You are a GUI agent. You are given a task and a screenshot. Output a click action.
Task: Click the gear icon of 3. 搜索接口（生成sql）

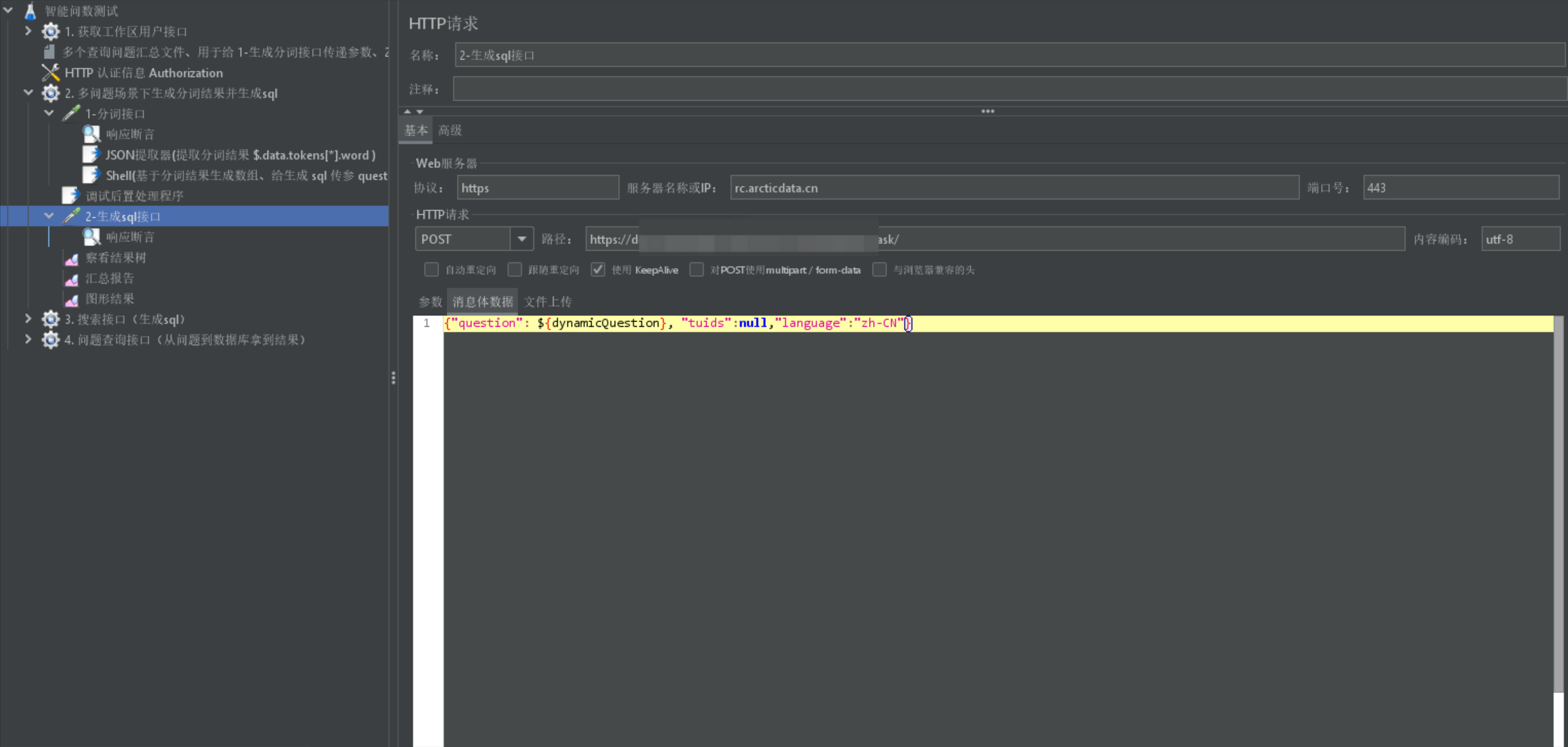(51, 319)
